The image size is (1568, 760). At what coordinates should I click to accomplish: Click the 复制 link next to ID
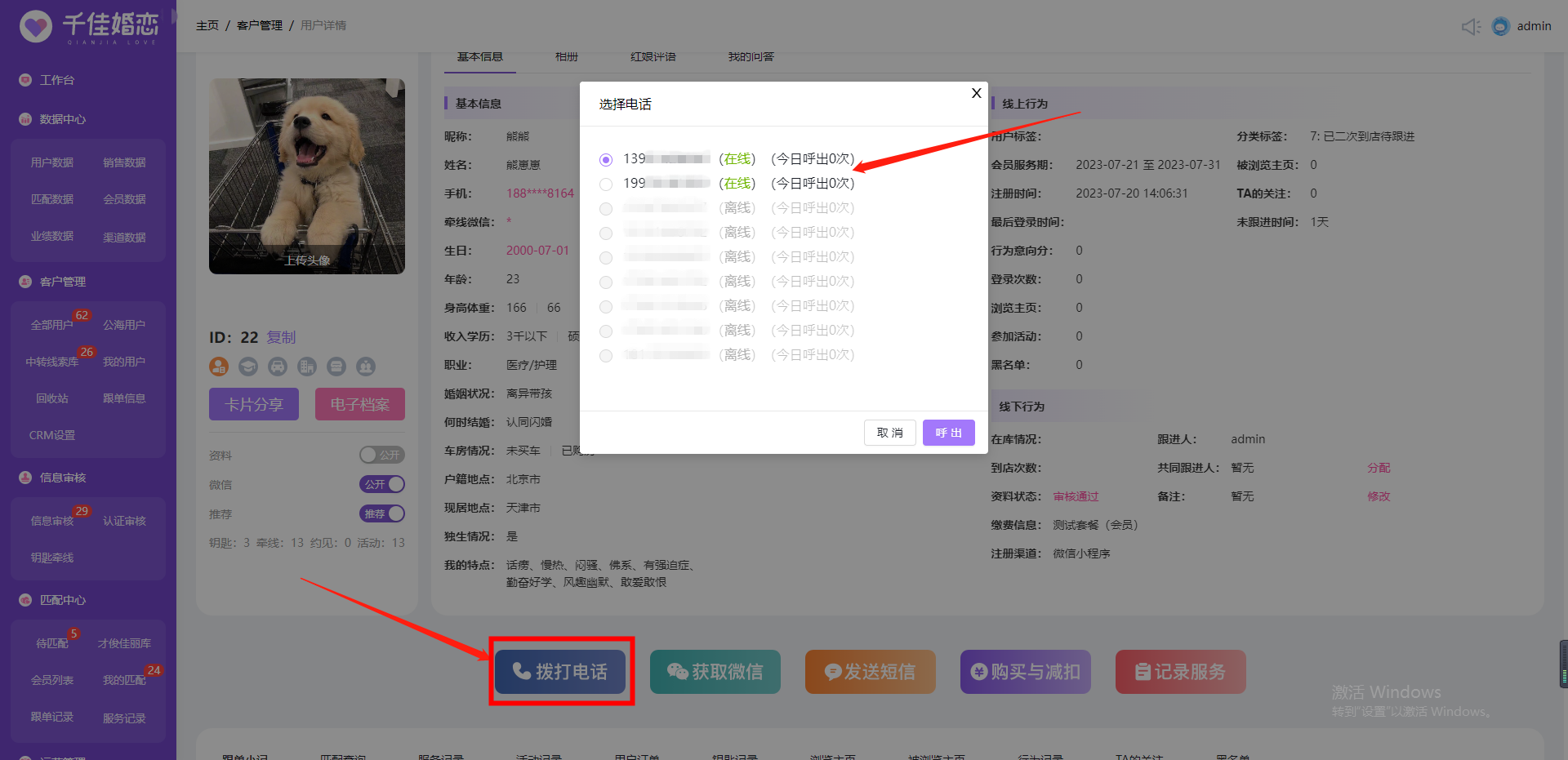pos(281,337)
